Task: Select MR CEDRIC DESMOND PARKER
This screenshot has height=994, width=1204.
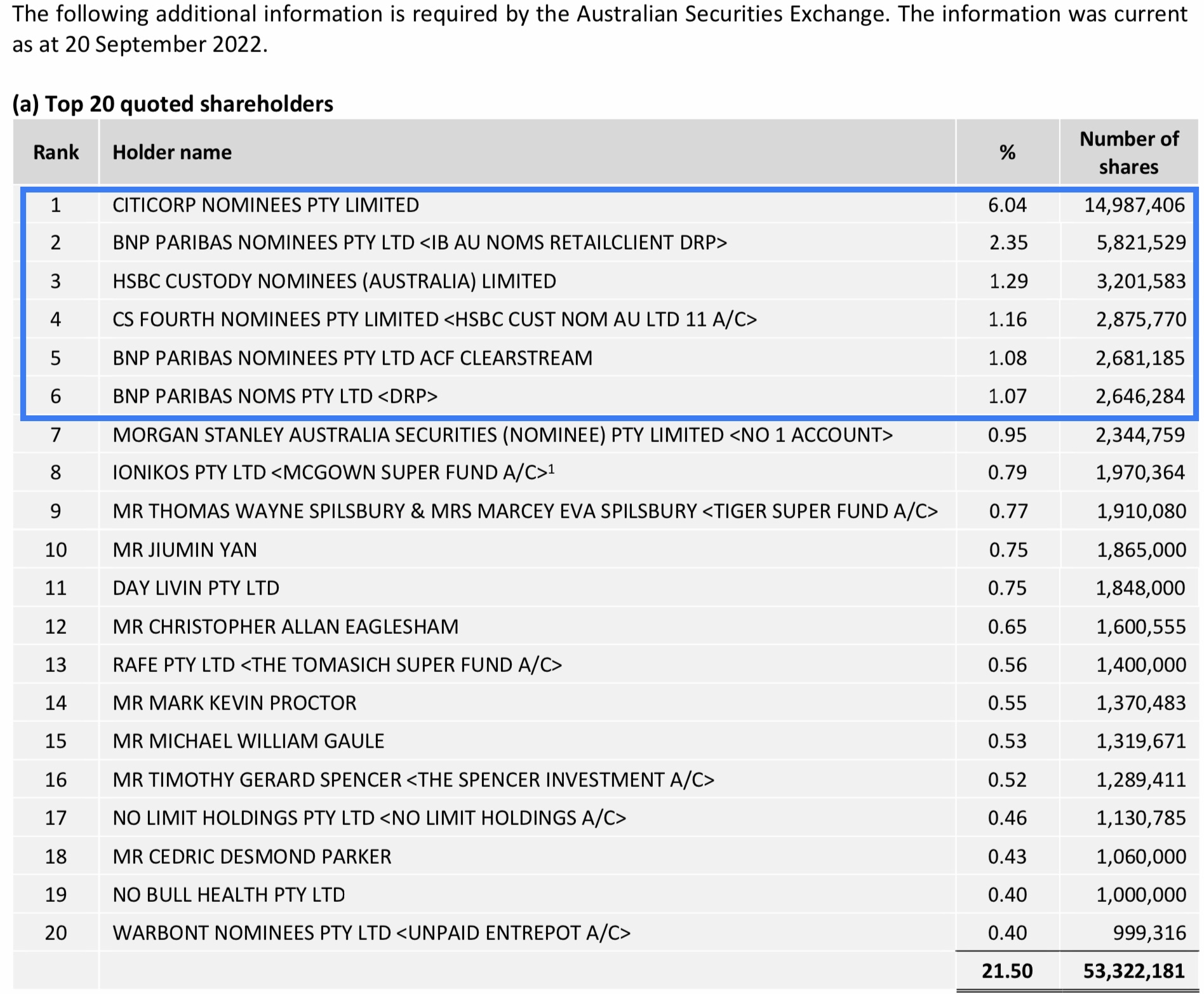Action: click(252, 857)
